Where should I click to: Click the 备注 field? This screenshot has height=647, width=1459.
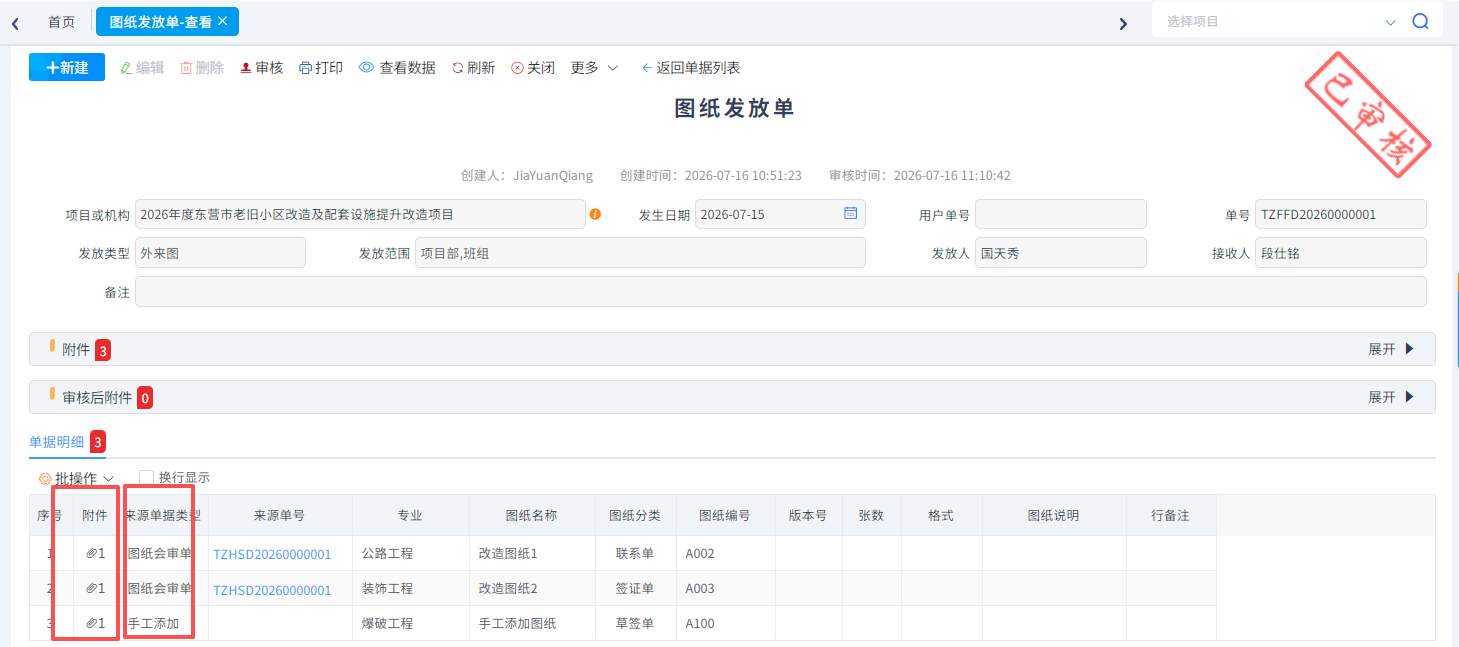(x=781, y=292)
